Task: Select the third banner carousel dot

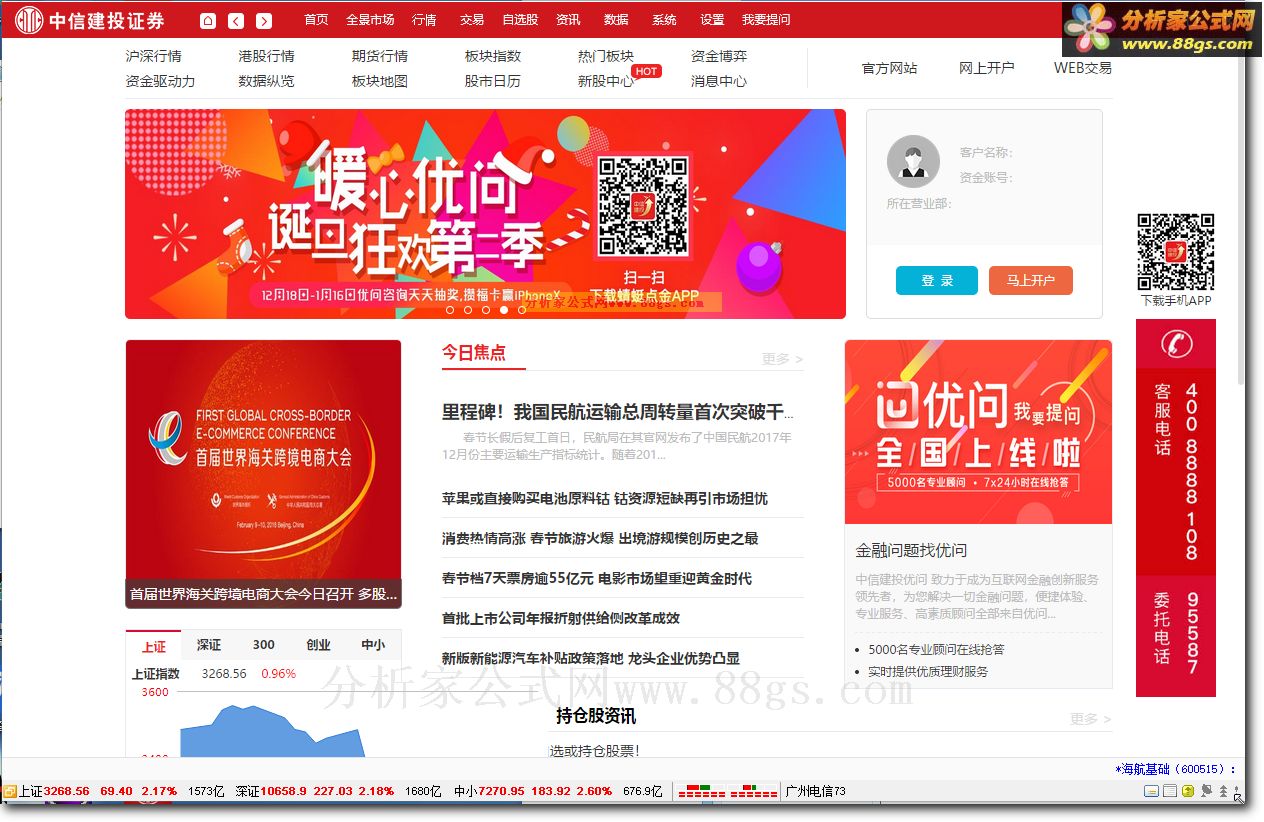Action: [486, 310]
